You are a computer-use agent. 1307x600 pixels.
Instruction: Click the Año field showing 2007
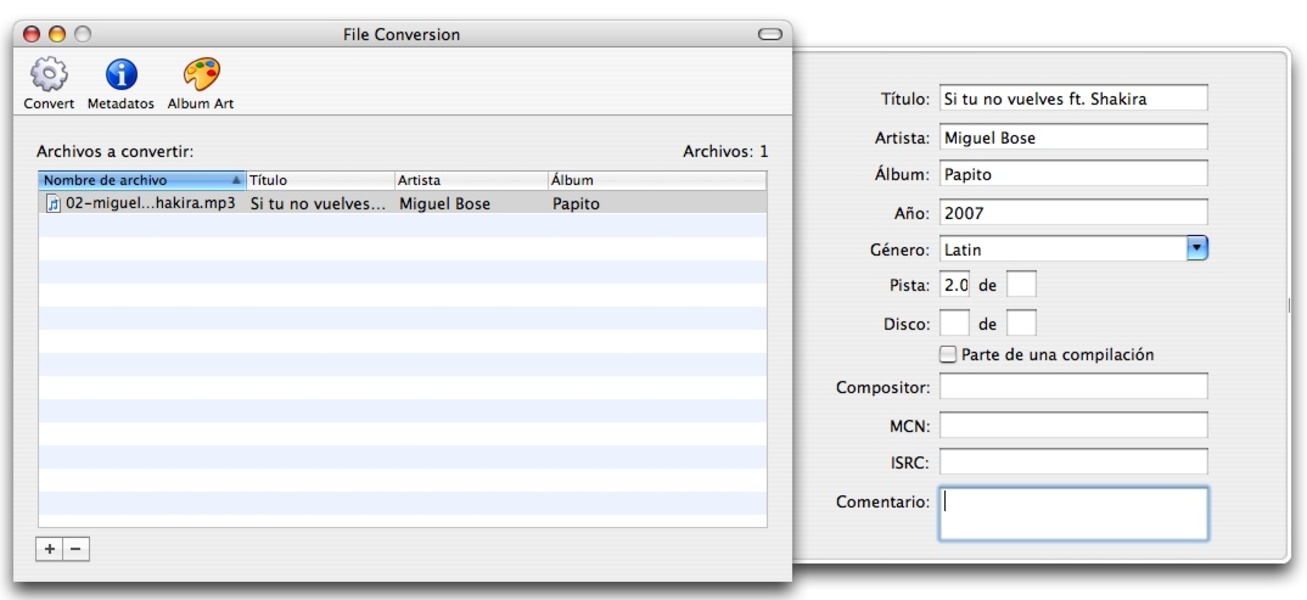tap(1072, 213)
